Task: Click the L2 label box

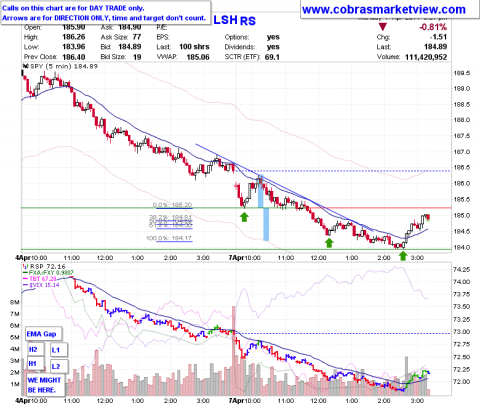Action: click(56, 366)
